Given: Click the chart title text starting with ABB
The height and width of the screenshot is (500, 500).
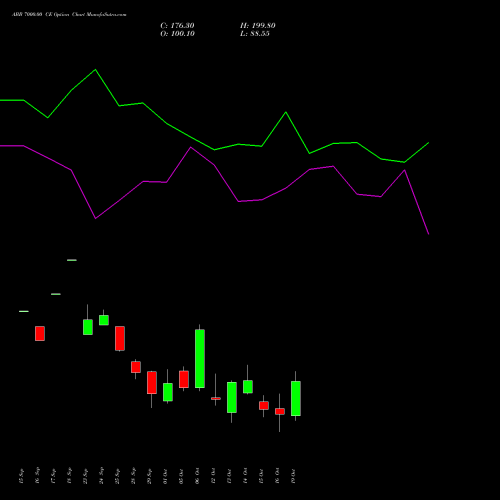Looking at the screenshot, I should coord(69,15).
